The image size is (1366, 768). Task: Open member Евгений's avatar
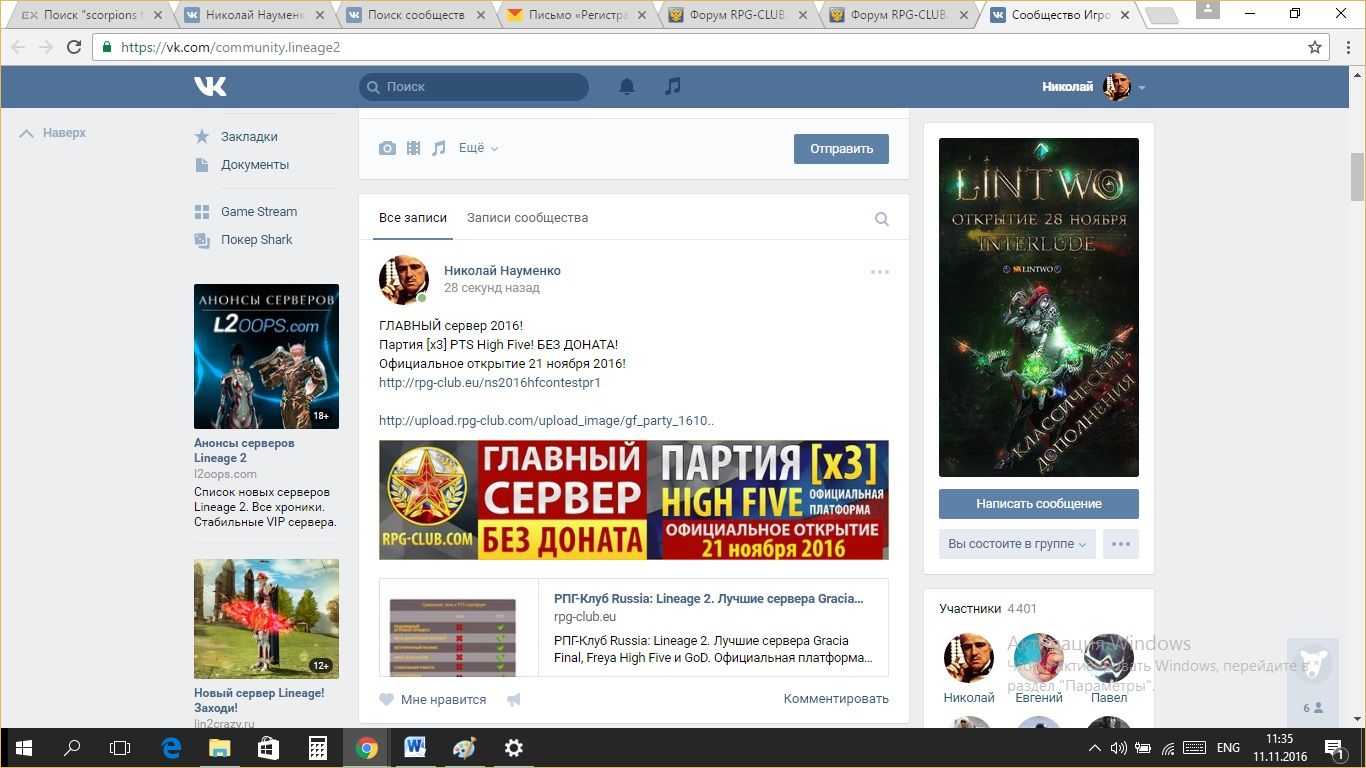point(1039,658)
